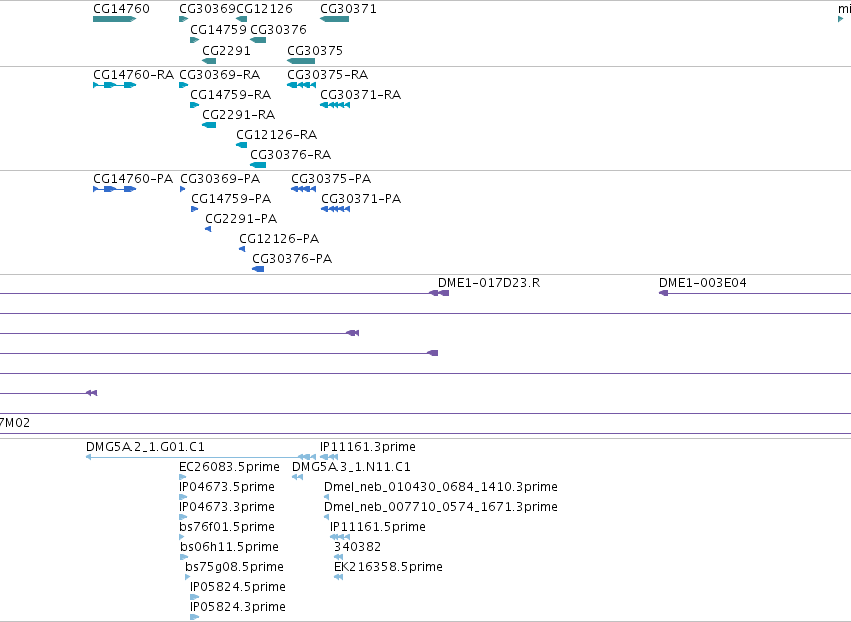Pick the CG30371 gene label
Viewport: 851px width, 622px height.
pyautogui.click(x=348, y=9)
